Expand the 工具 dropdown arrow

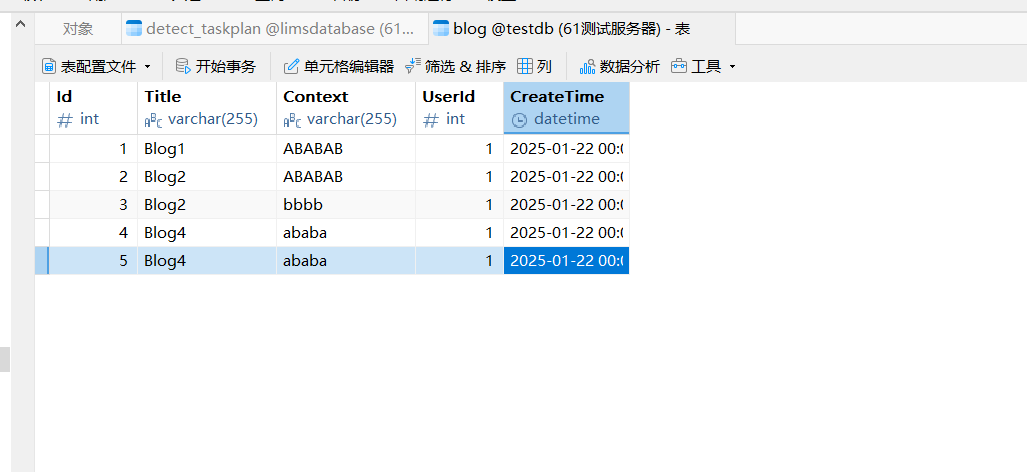click(x=733, y=67)
